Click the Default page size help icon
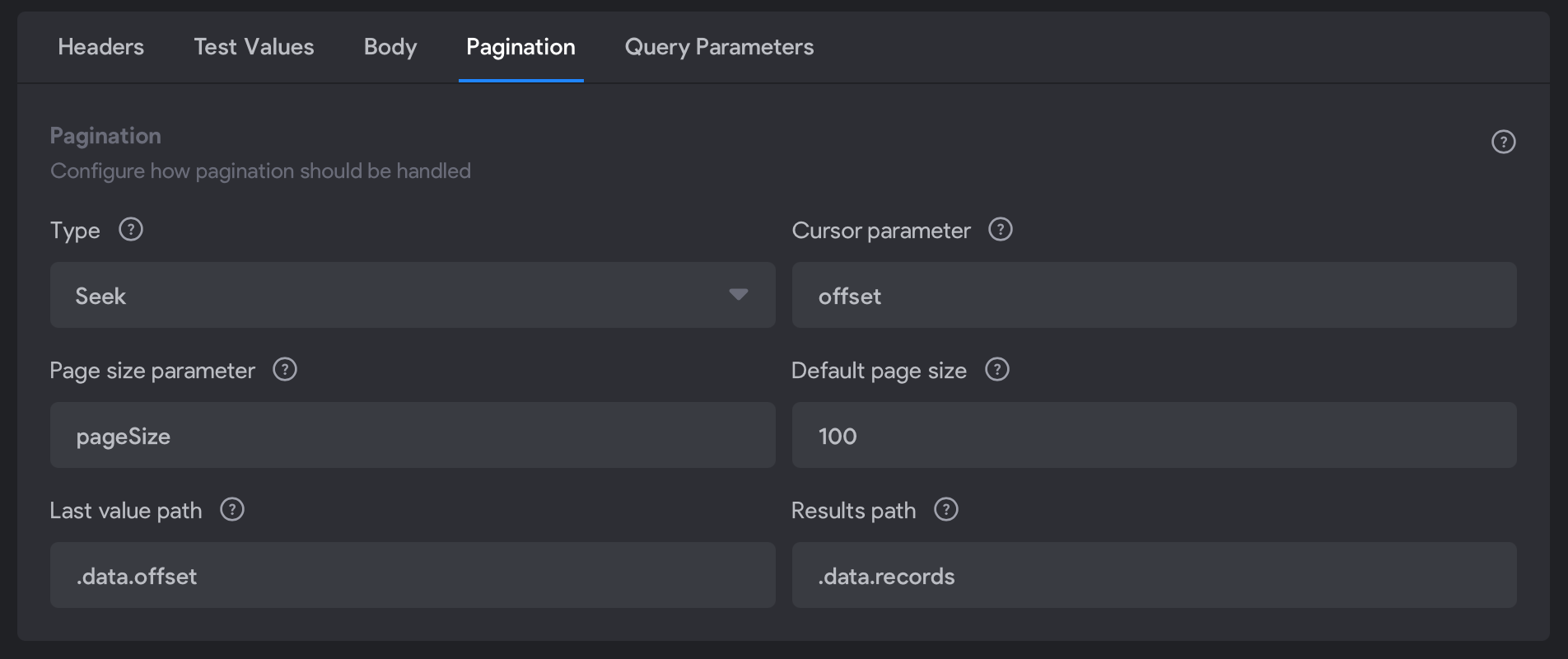Viewport: 1568px width, 659px height. click(x=996, y=369)
